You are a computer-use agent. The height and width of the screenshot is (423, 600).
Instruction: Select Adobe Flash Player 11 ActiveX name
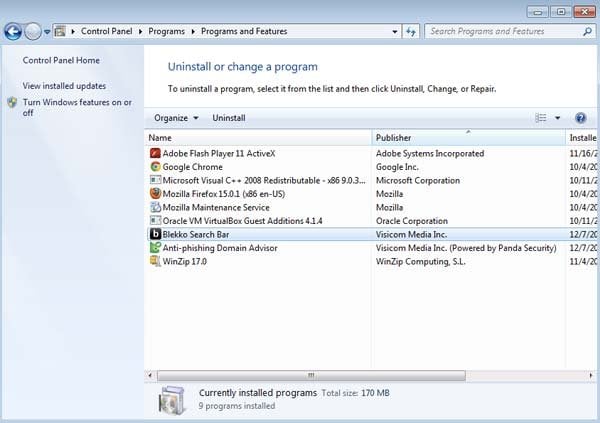[x=219, y=154]
